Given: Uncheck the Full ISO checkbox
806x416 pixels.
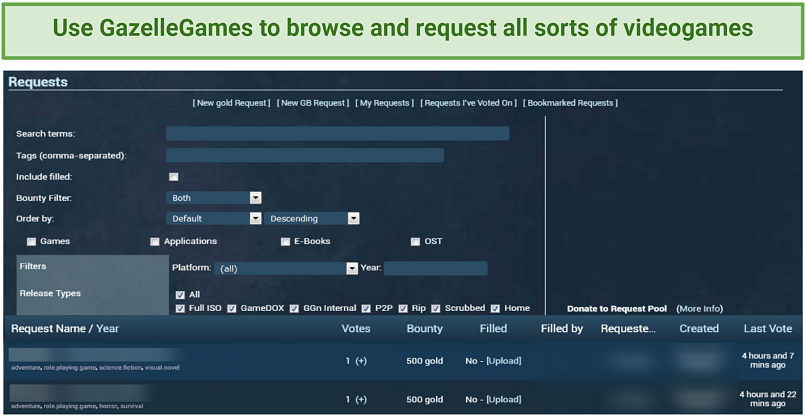Looking at the screenshot, I should [x=180, y=309].
